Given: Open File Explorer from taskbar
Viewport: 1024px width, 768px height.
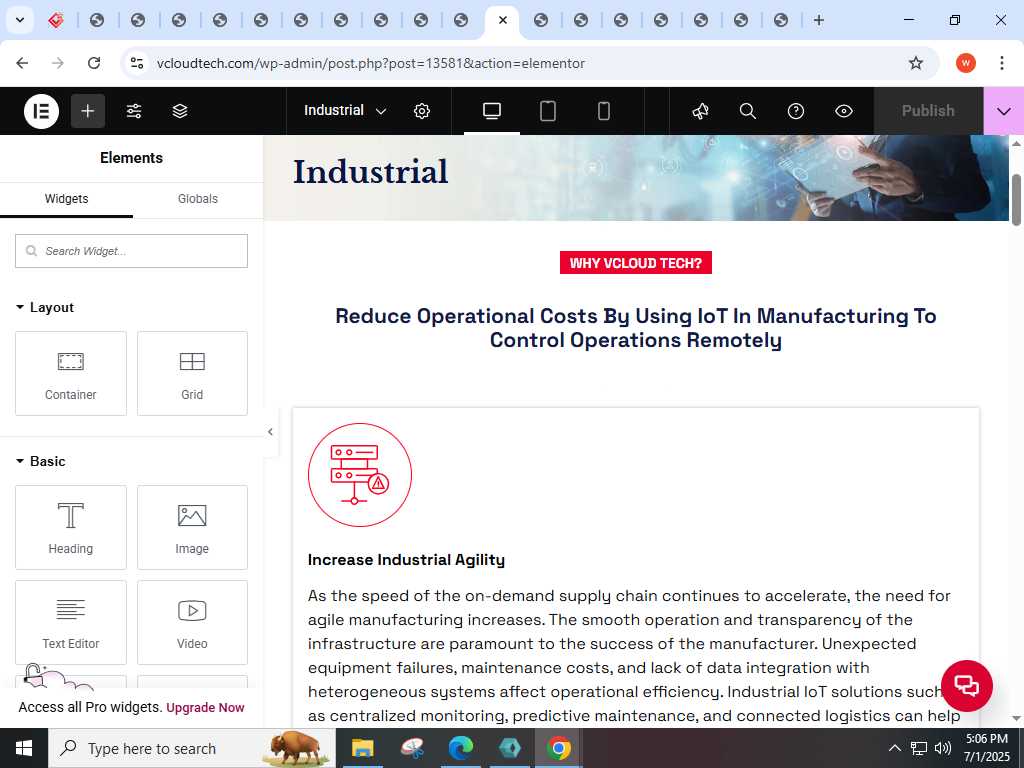Looking at the screenshot, I should [x=362, y=748].
